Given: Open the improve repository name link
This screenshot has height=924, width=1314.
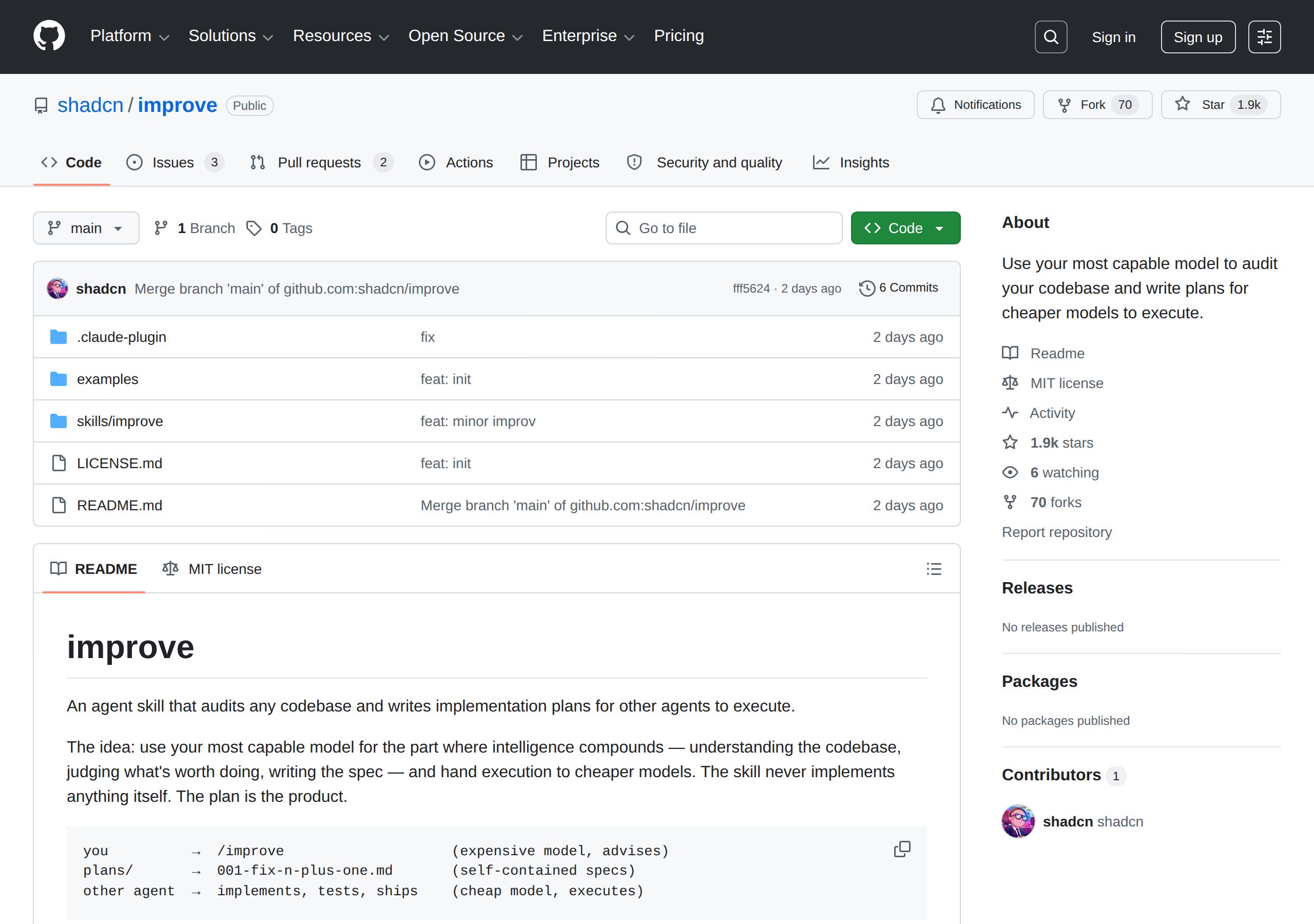Looking at the screenshot, I should 178,105.
